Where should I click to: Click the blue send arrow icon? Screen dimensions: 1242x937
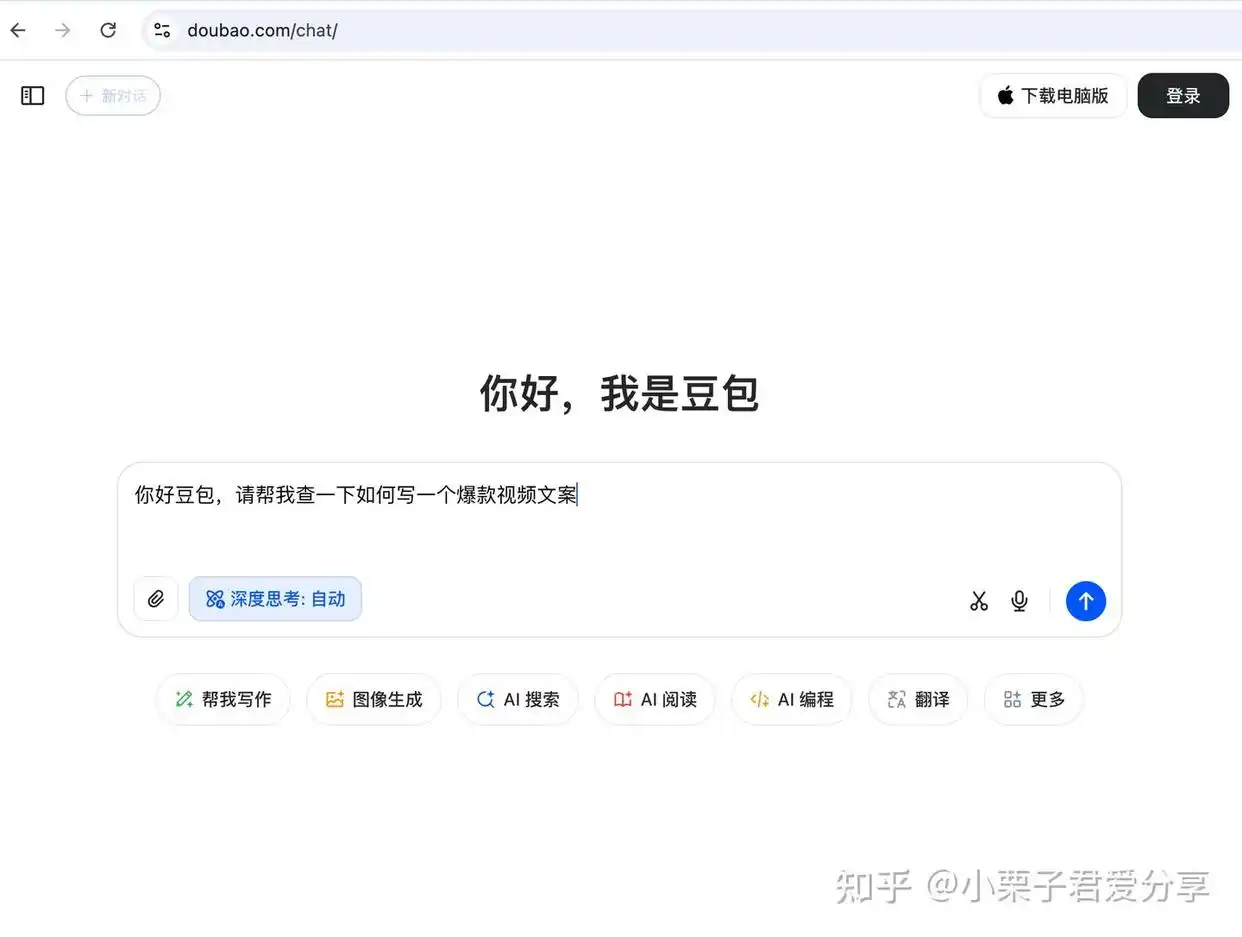(x=1086, y=601)
